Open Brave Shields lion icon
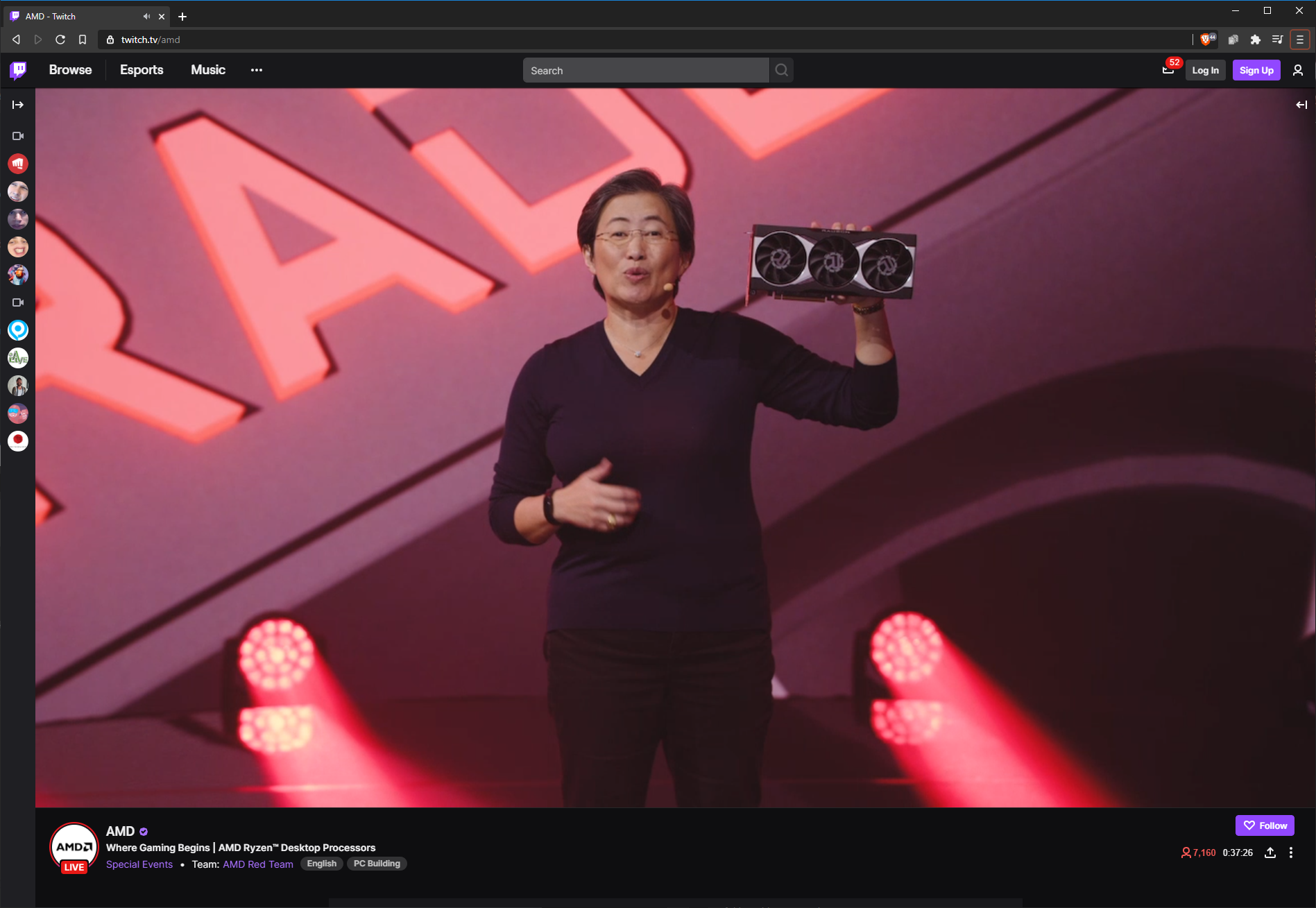 click(x=1207, y=40)
